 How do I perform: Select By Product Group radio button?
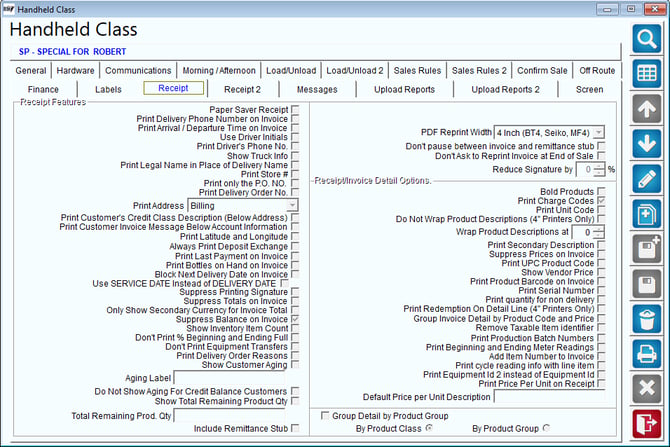click(x=546, y=428)
